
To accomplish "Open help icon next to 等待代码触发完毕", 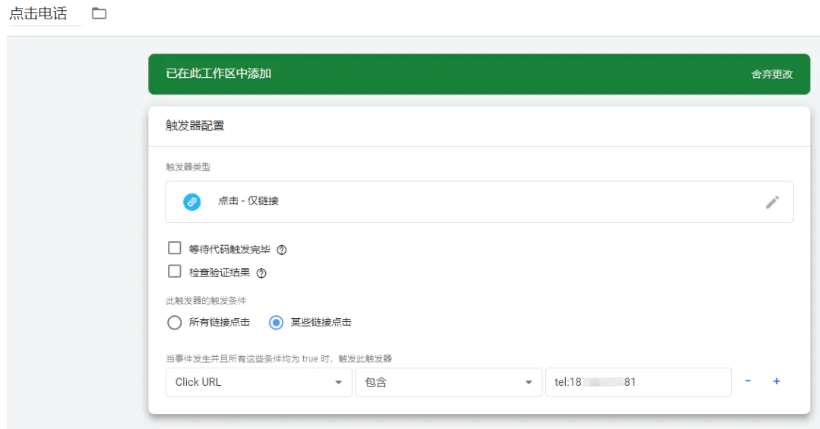I will tap(281, 250).
